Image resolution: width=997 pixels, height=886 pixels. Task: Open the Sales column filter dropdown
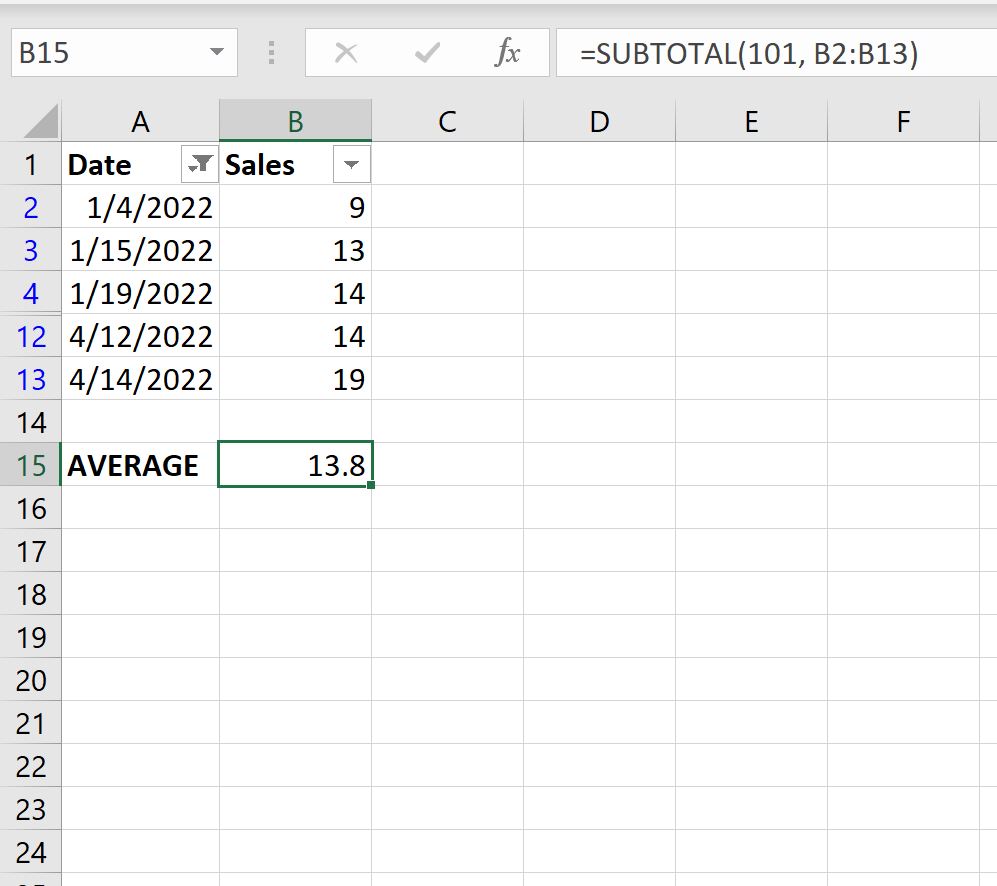pos(351,163)
